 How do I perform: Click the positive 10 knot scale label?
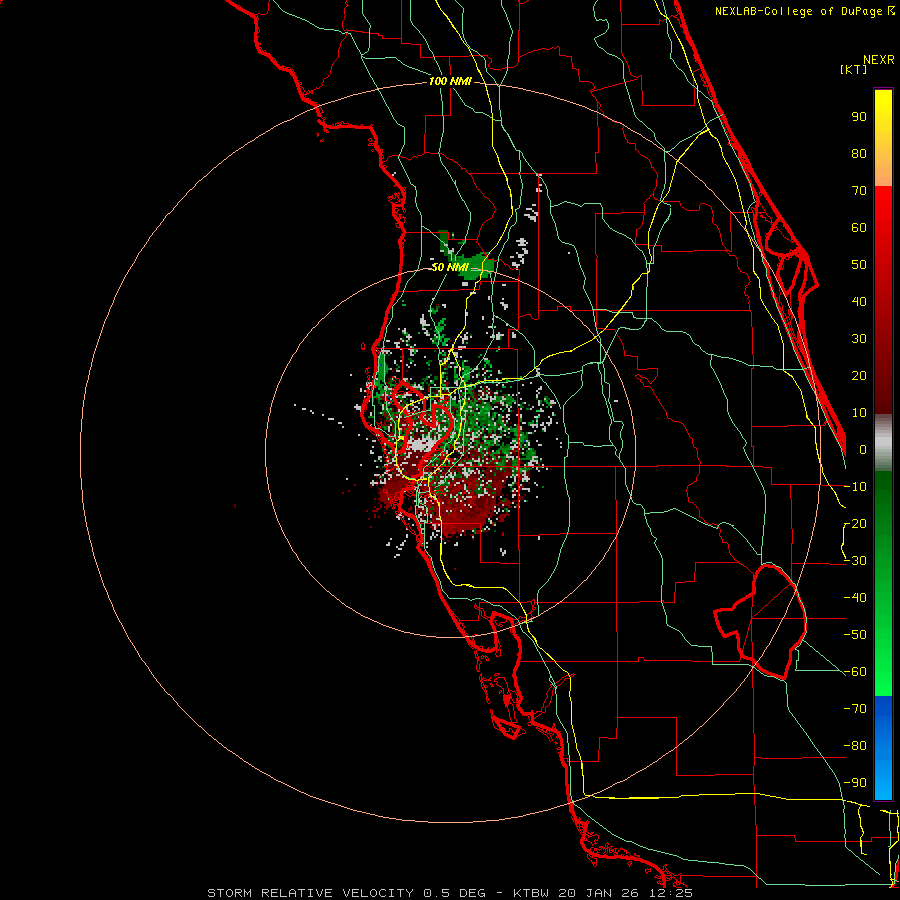(x=859, y=413)
